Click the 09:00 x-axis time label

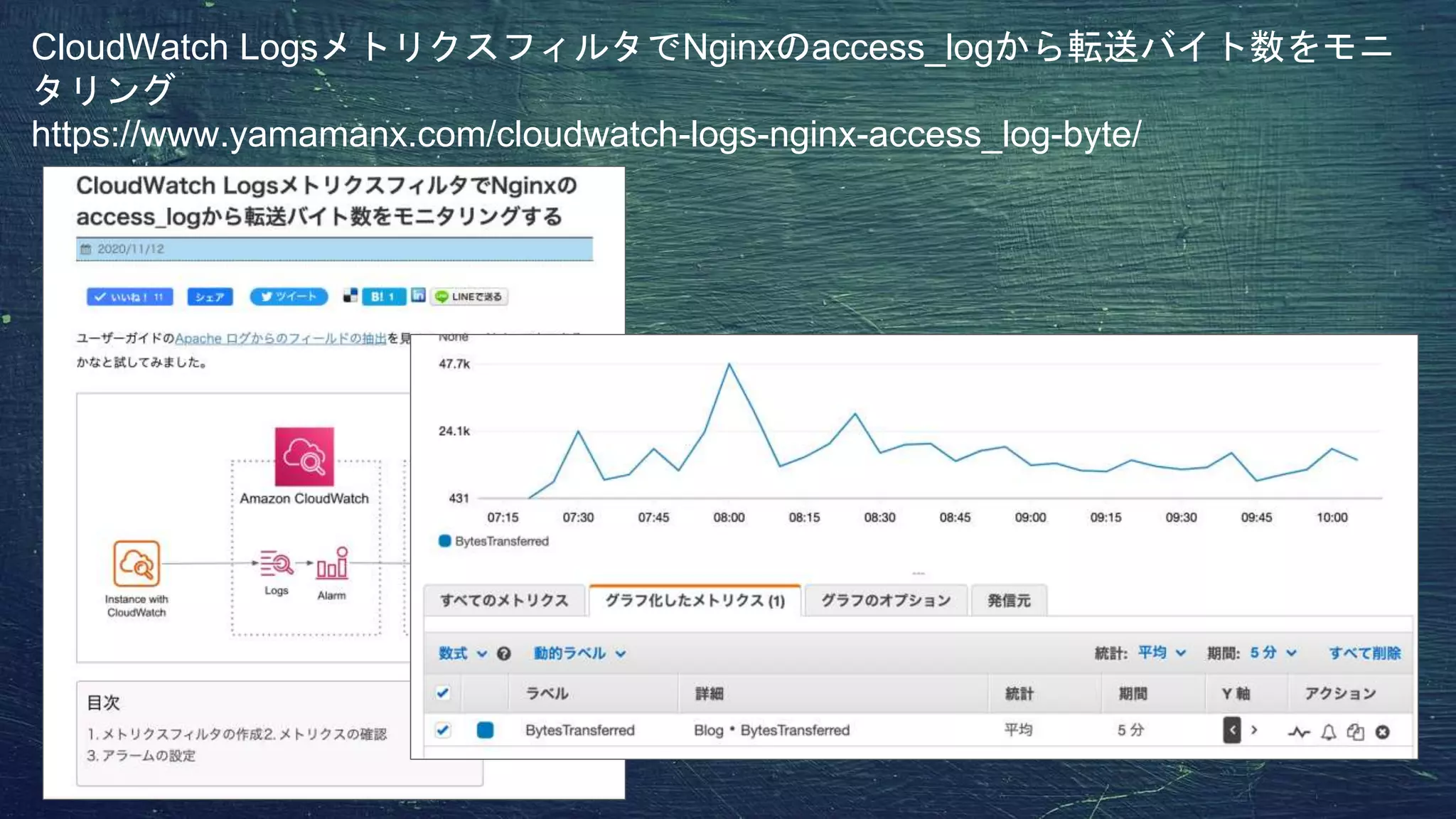coord(1030,518)
